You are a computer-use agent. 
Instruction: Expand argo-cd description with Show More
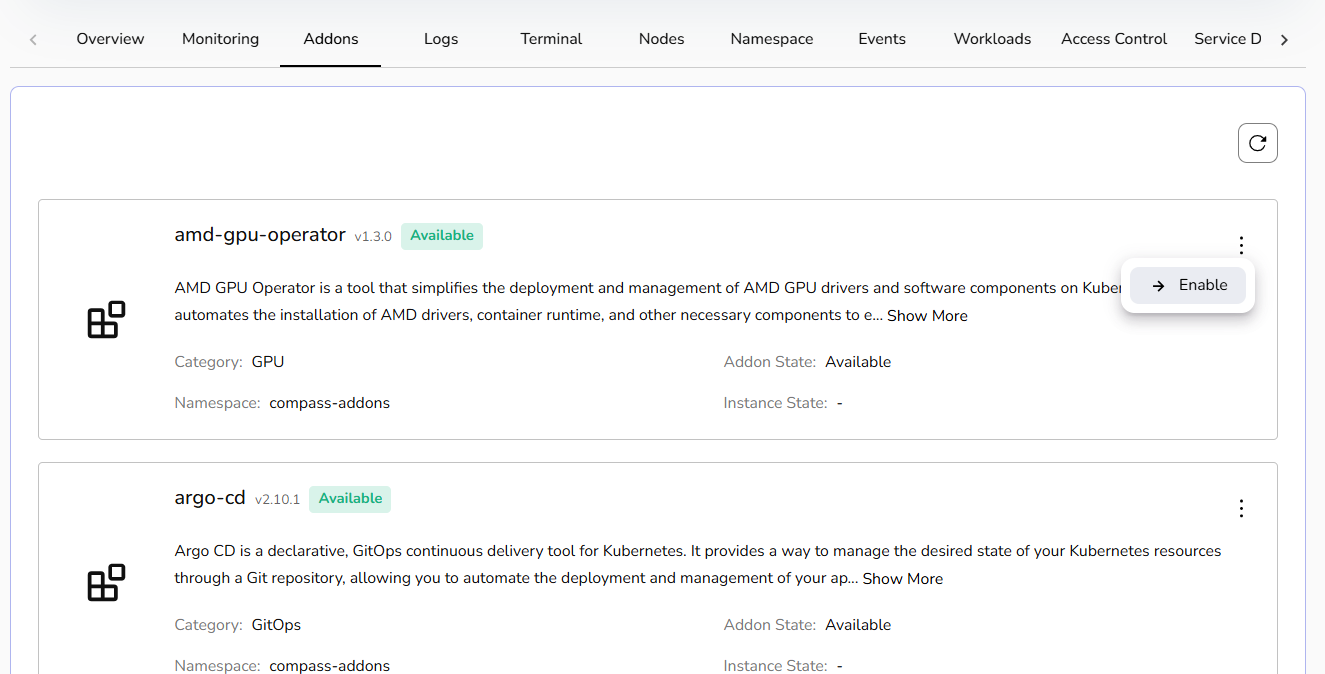[902, 579]
